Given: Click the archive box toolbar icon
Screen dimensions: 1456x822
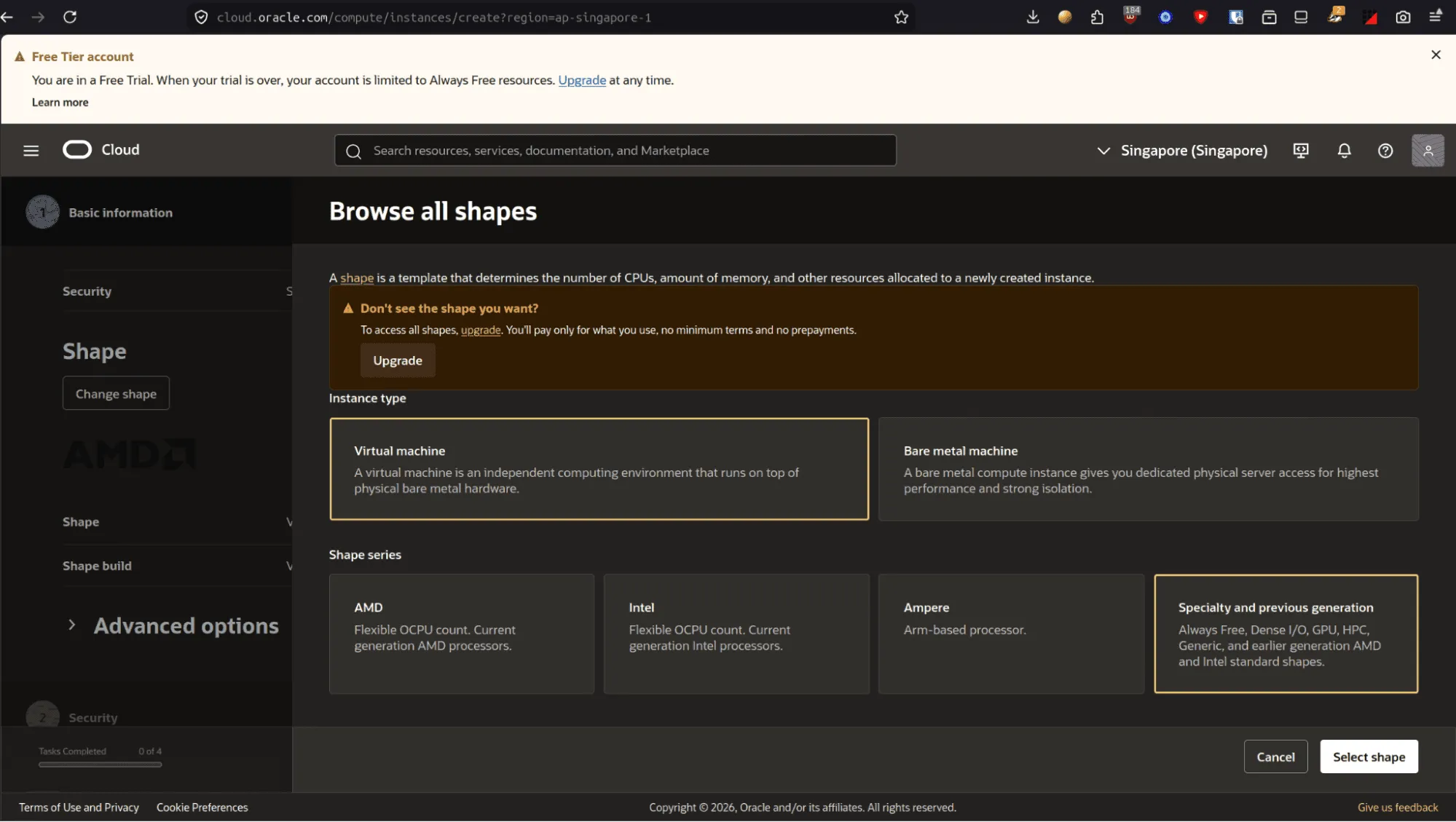Looking at the screenshot, I should tap(1269, 17).
